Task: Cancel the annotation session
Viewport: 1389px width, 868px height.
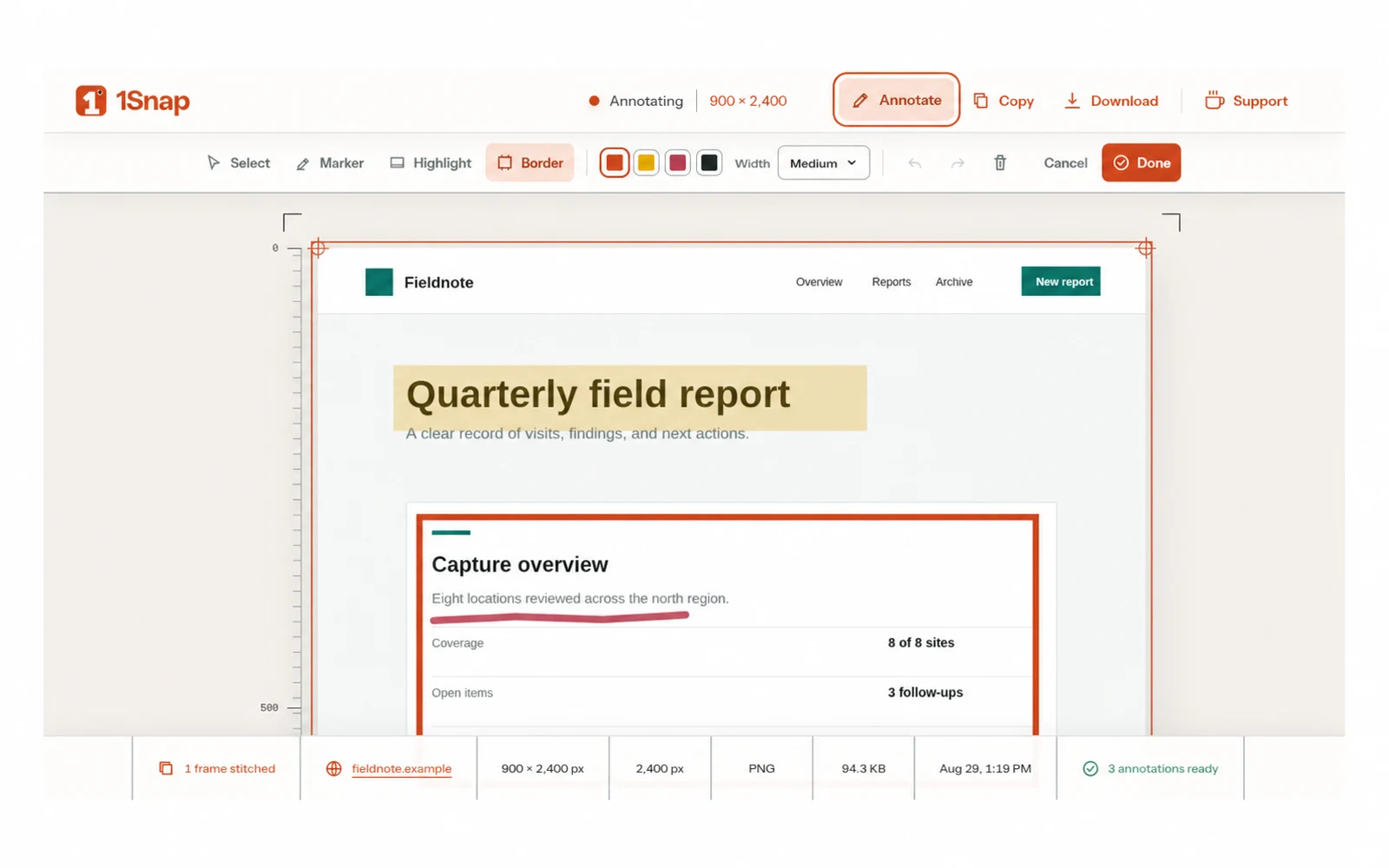Action: pos(1065,162)
